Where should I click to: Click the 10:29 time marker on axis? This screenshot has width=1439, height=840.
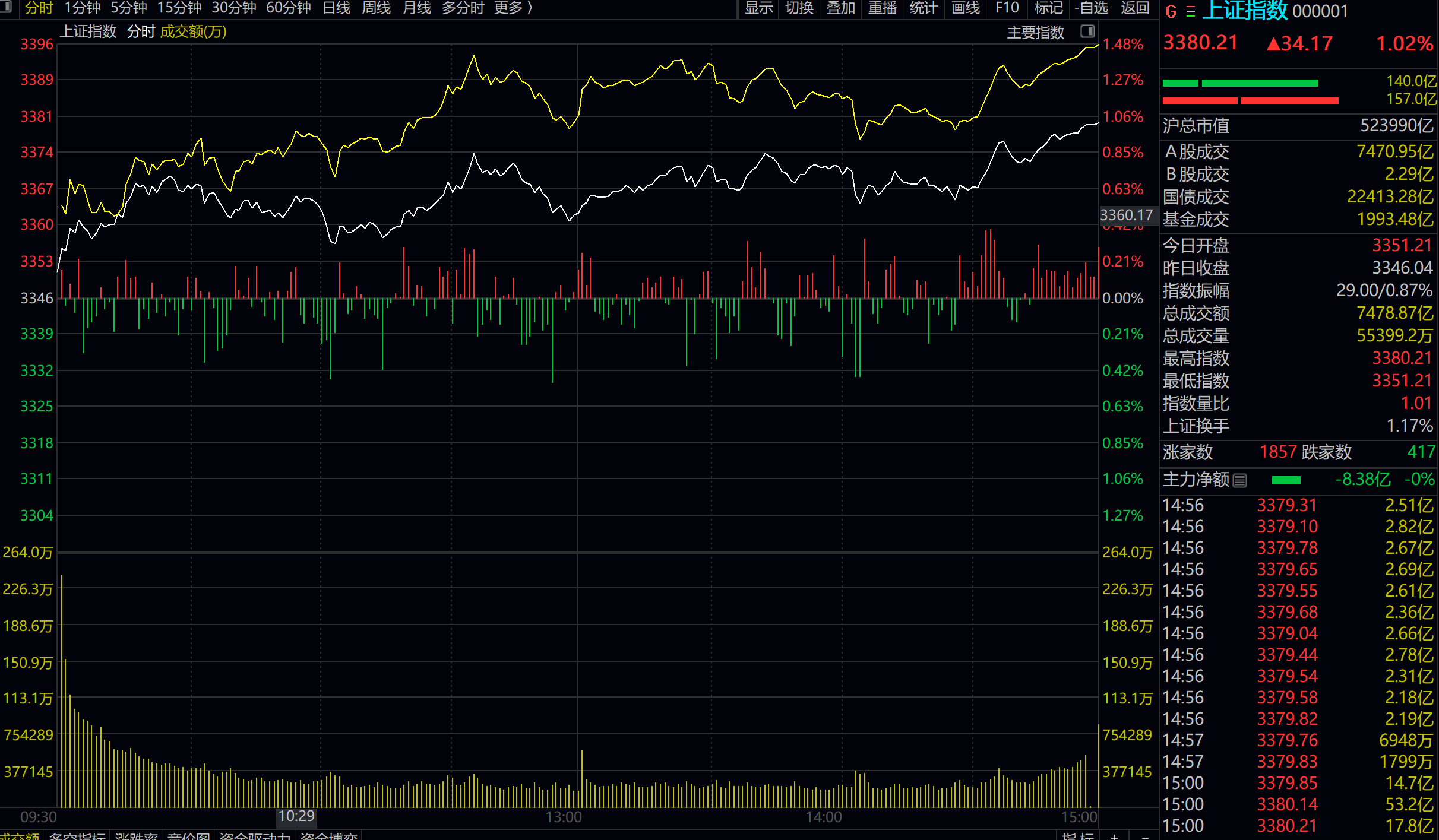tap(296, 816)
